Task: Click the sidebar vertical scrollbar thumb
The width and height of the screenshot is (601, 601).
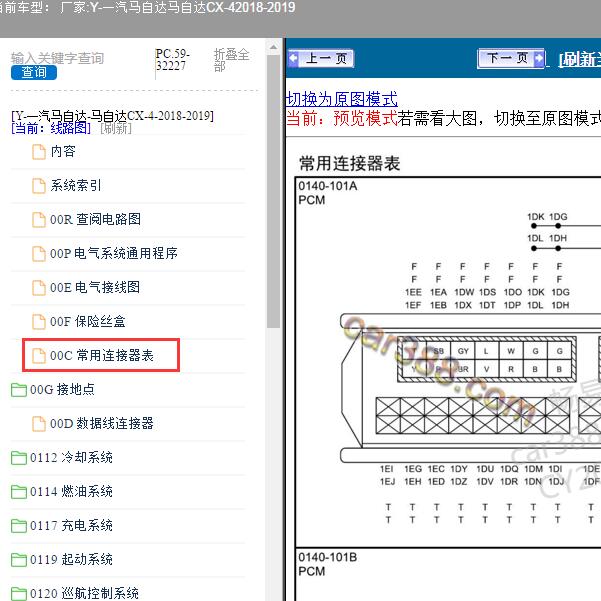Action: click(273, 192)
